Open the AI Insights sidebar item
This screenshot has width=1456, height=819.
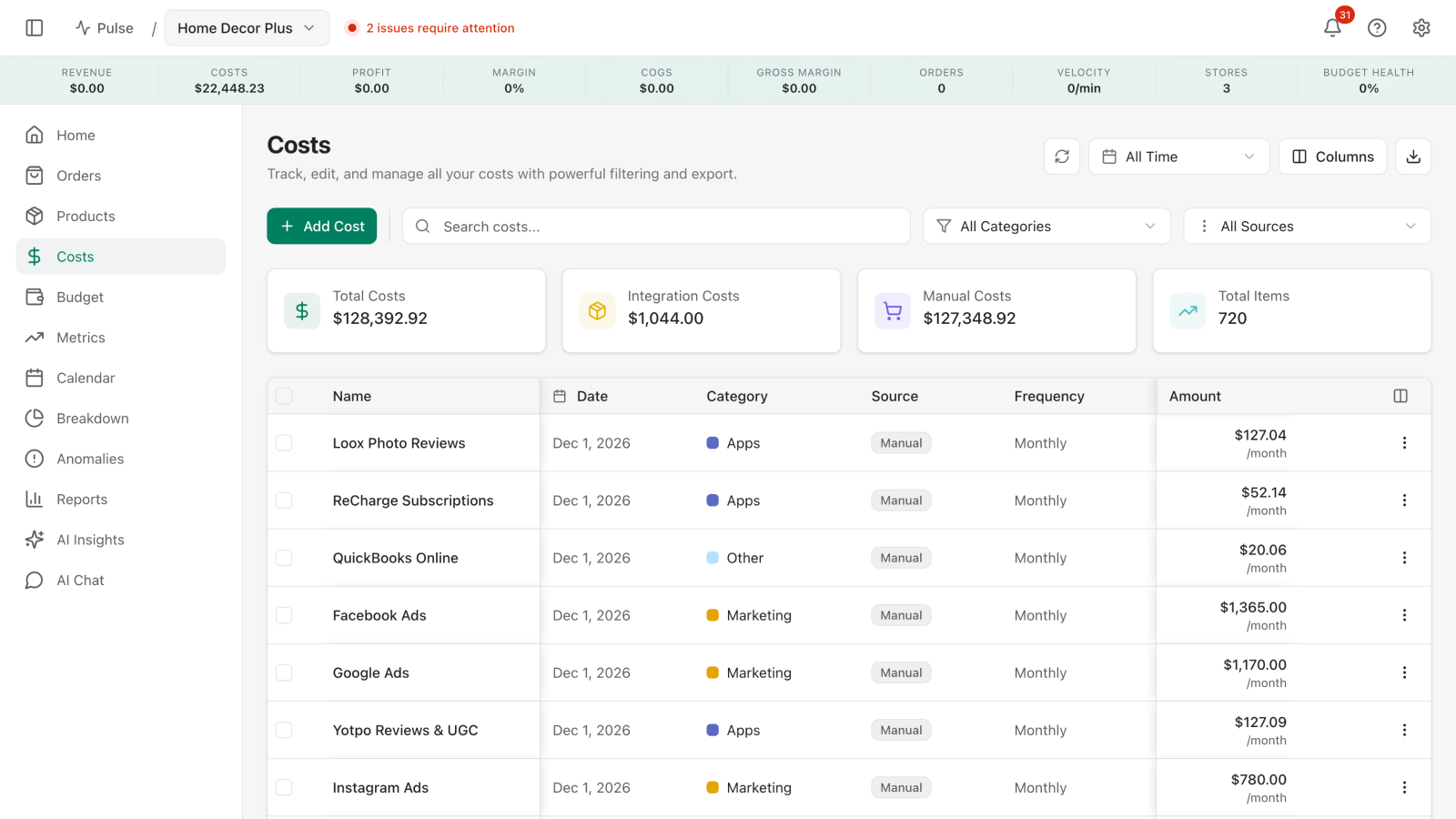coord(90,540)
